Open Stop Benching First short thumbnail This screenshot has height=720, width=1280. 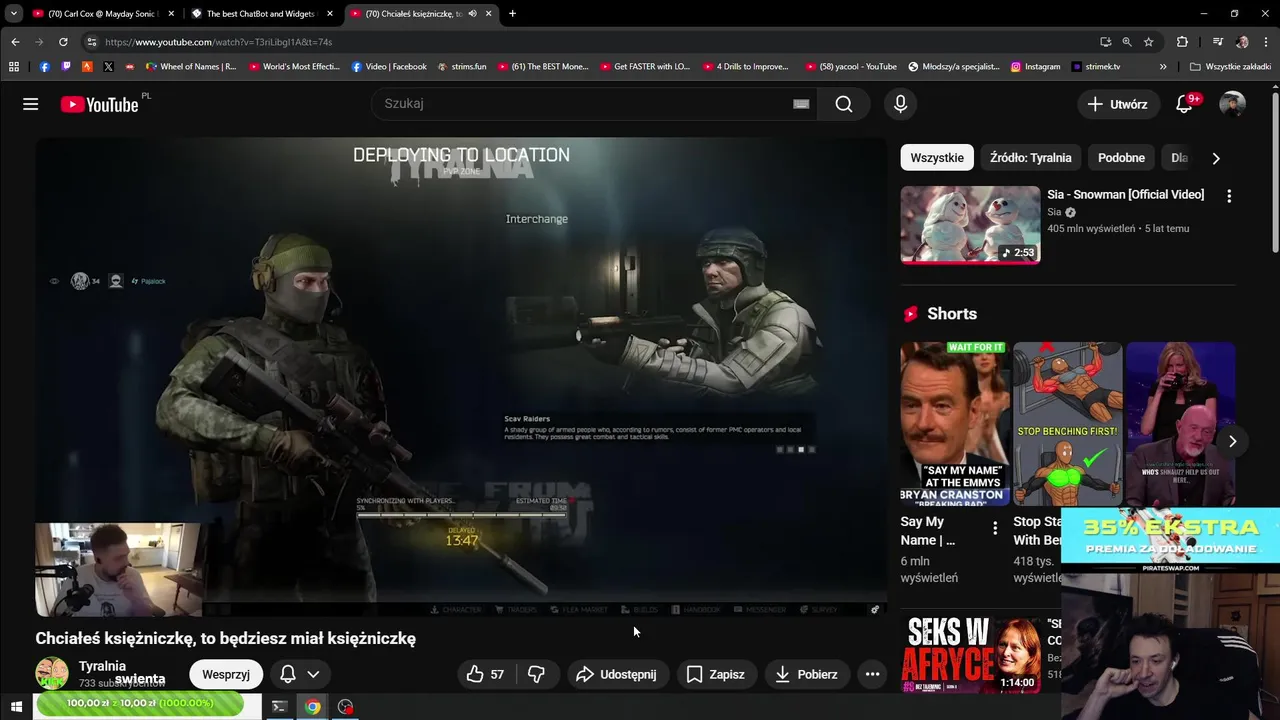tap(1067, 424)
